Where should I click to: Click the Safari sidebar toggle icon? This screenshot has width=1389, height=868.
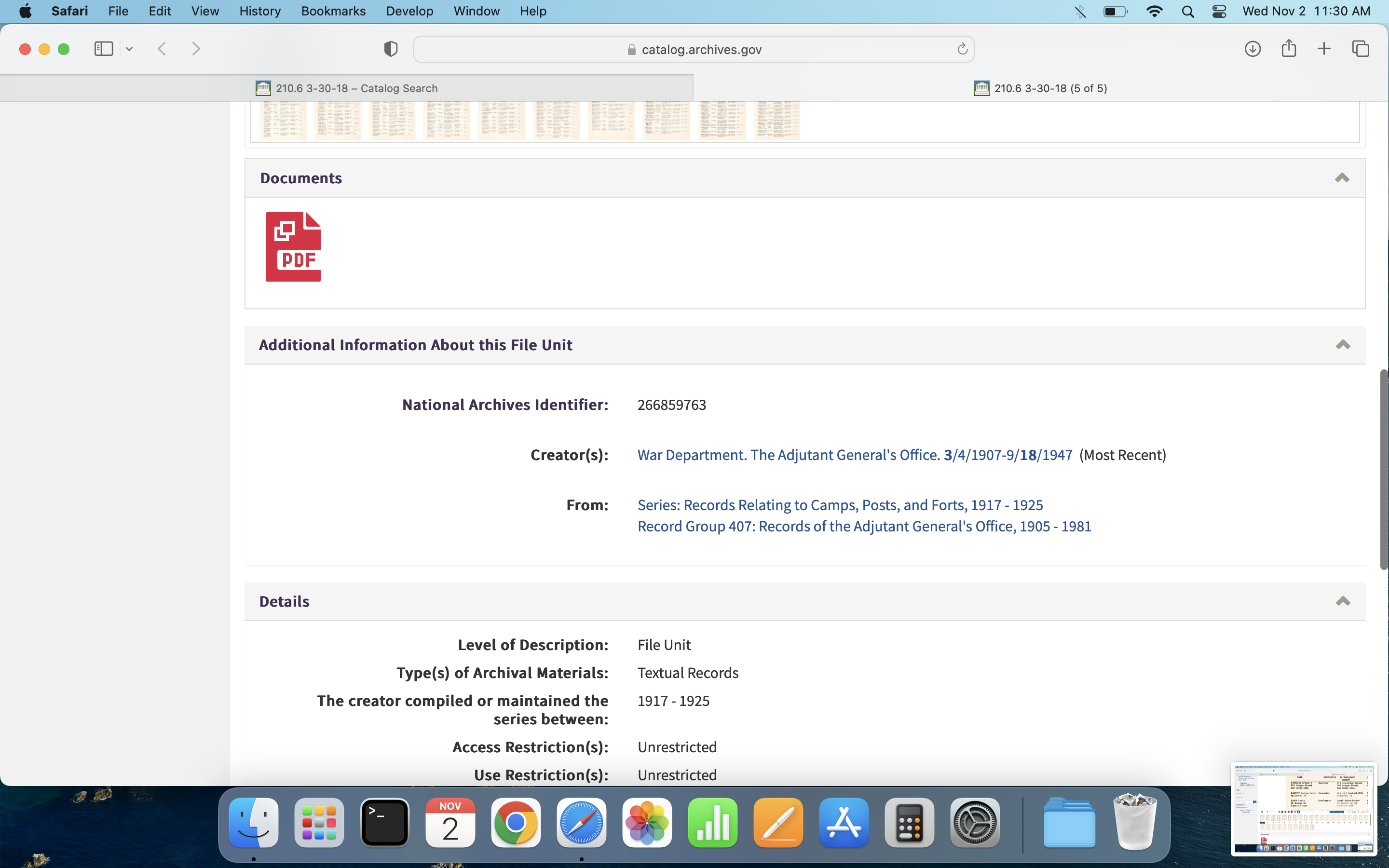coord(103,49)
